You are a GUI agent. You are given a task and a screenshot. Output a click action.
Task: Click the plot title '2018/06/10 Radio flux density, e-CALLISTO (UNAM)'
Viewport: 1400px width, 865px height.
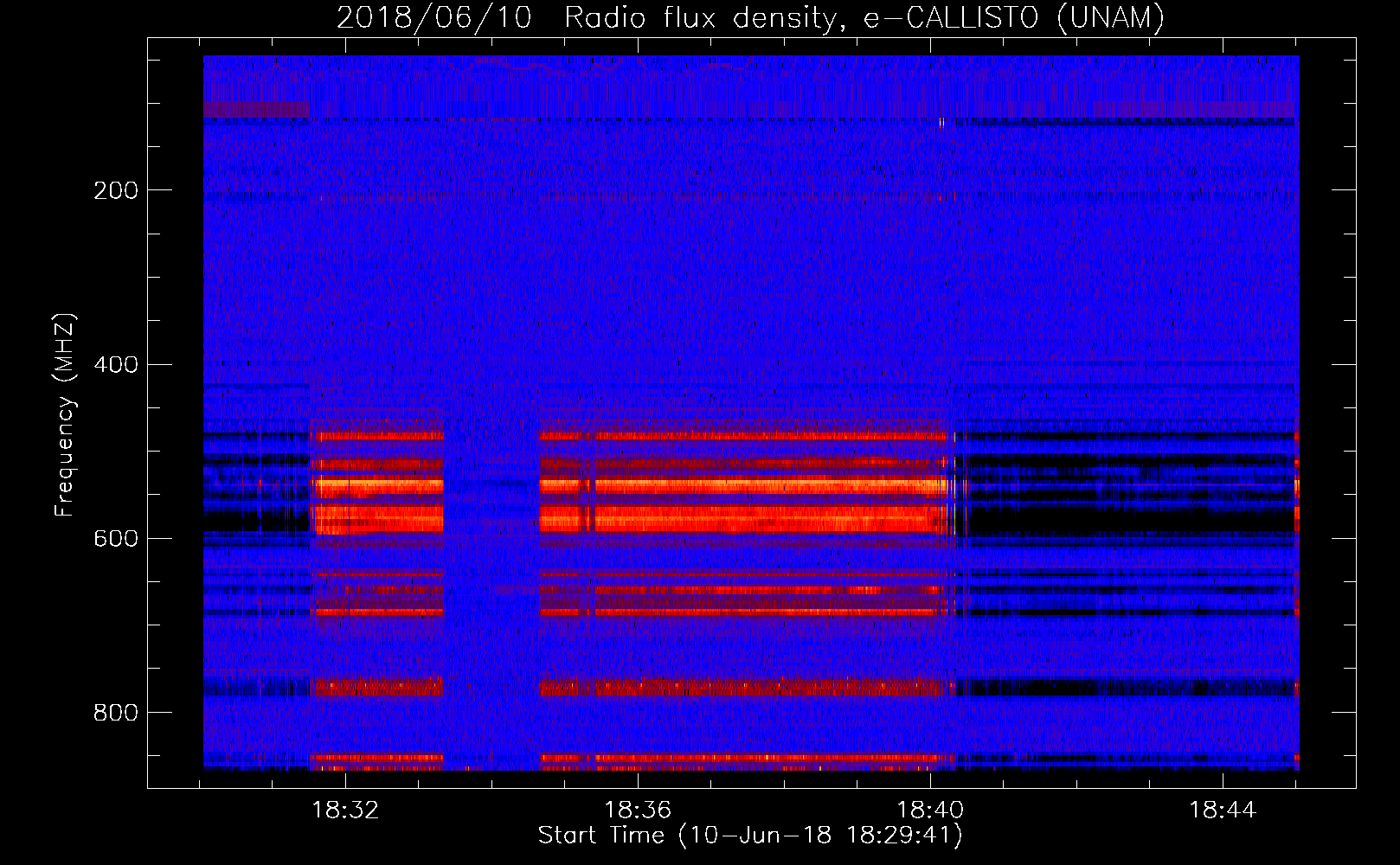[750, 17]
